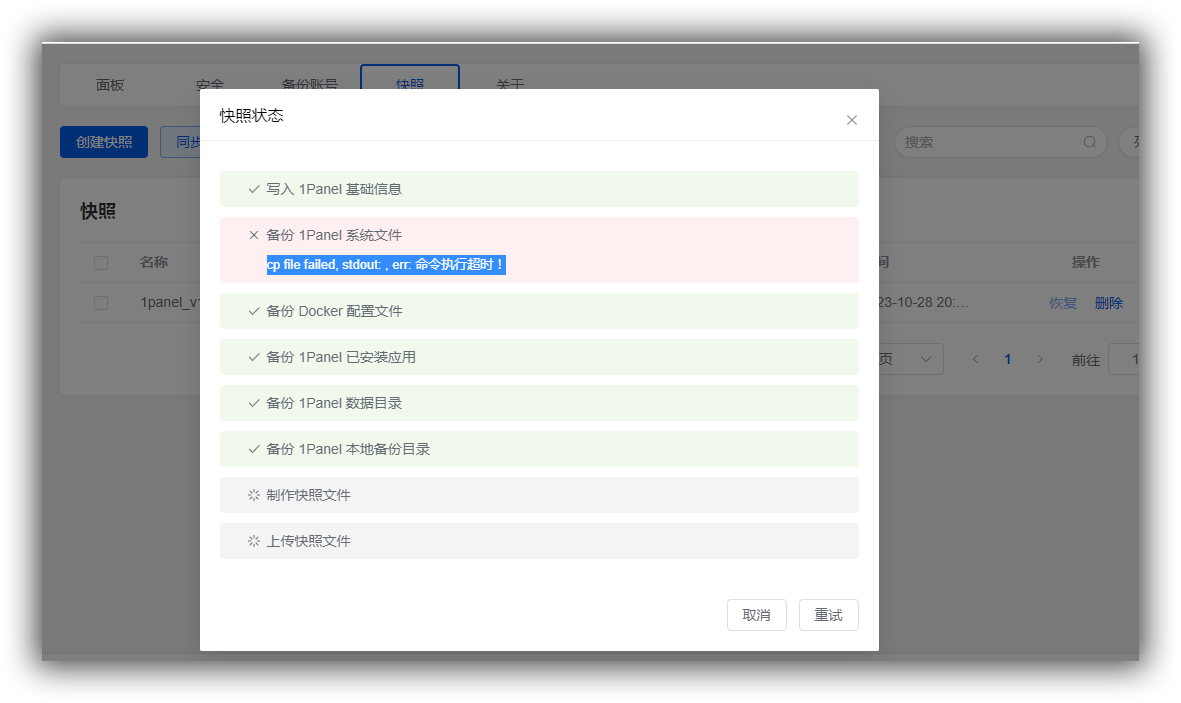Click the 备份 1Panel 已安装应用 step text
The height and width of the screenshot is (703, 1181).
pyautogui.click(x=340, y=357)
